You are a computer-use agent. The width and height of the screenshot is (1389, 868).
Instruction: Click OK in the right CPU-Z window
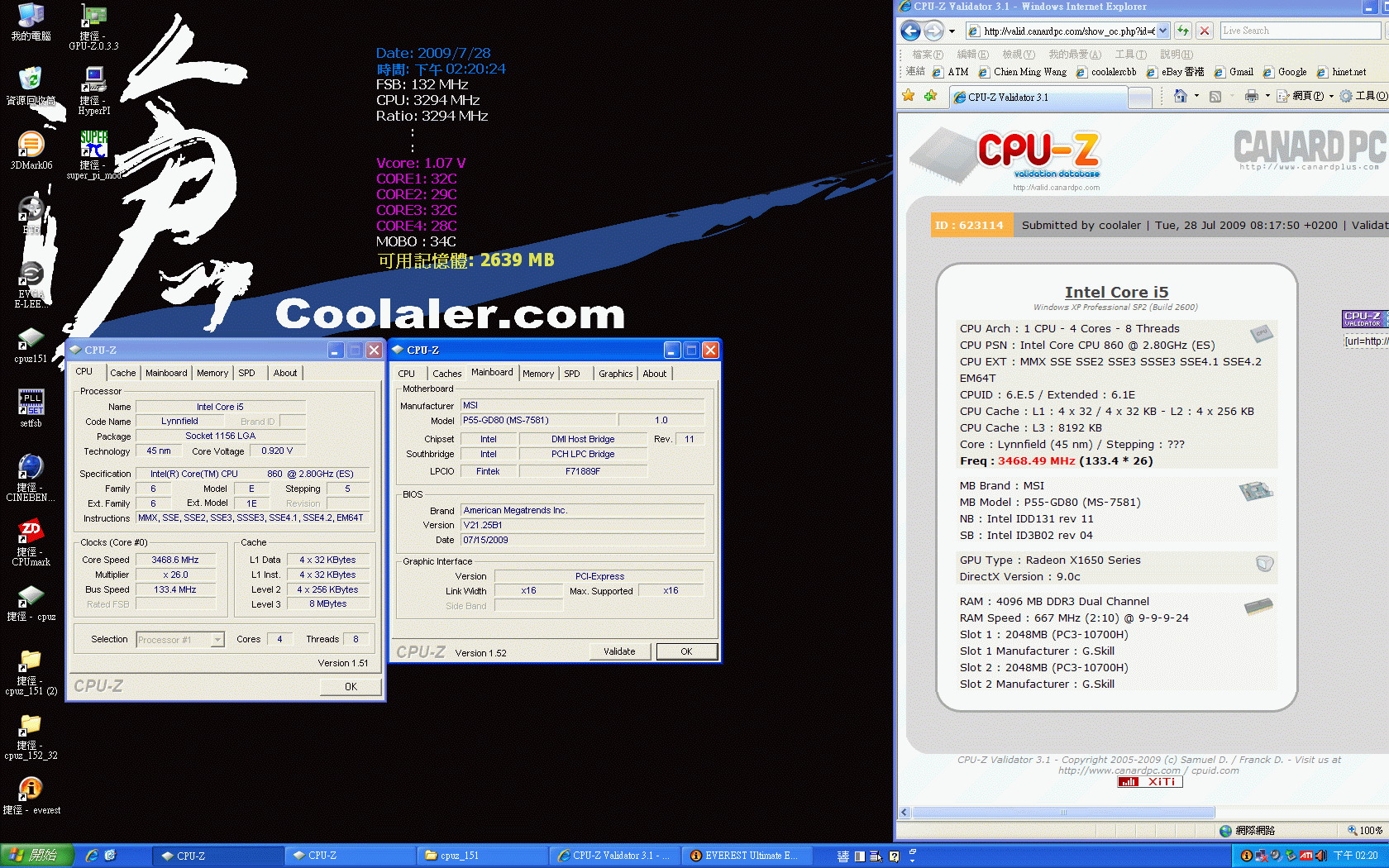686,651
